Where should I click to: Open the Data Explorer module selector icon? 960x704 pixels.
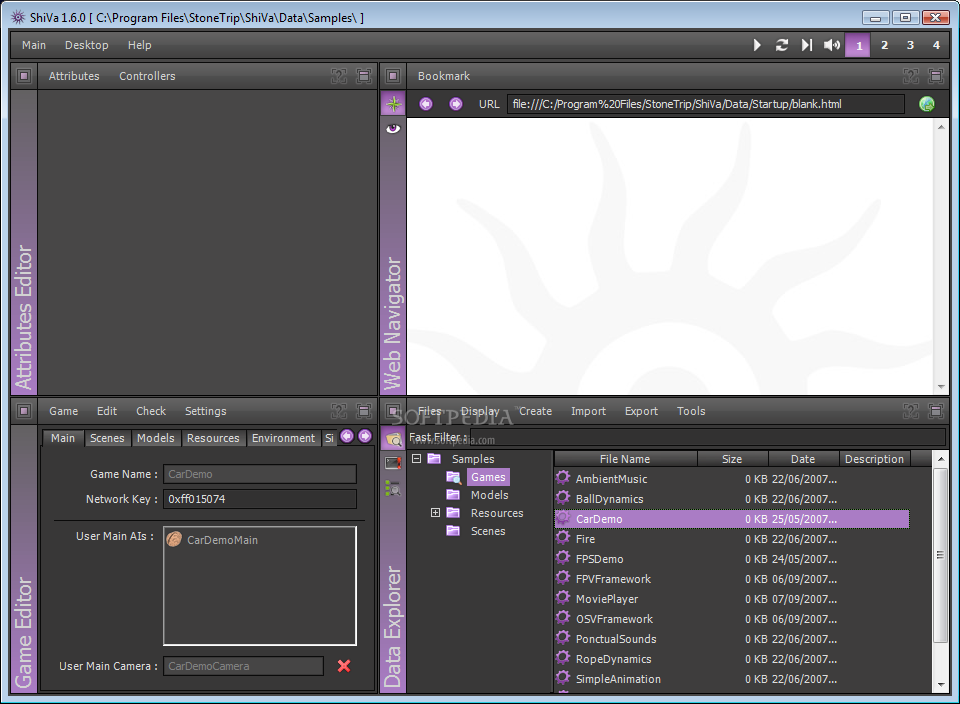click(393, 411)
